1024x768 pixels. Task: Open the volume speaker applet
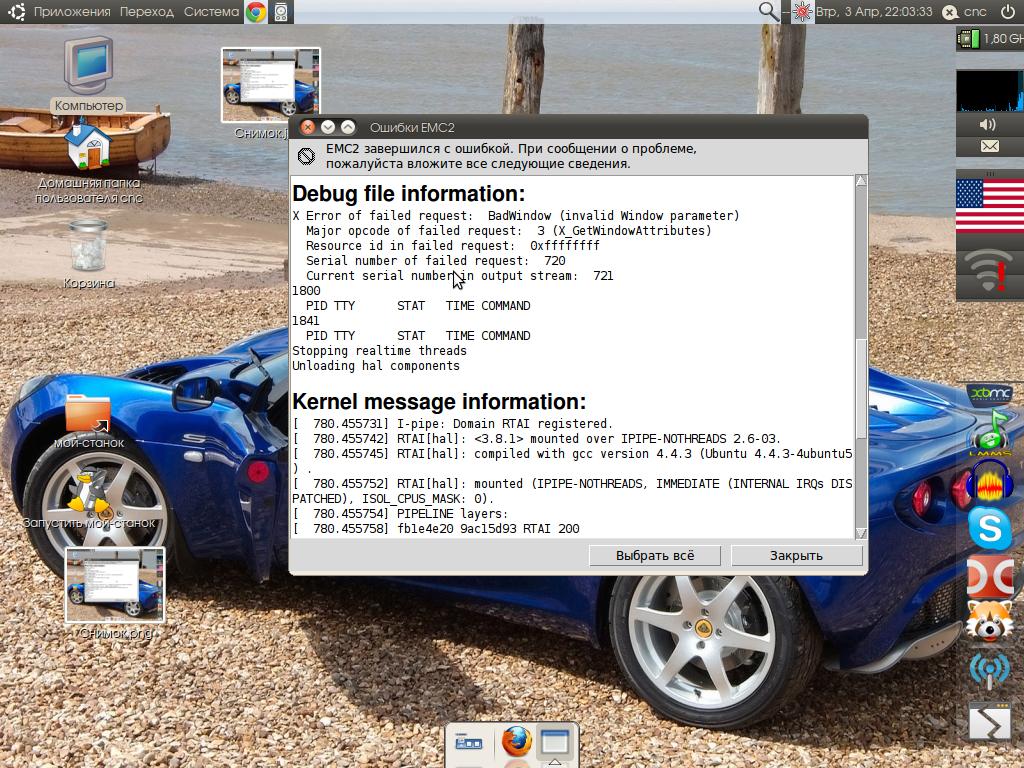[x=988, y=124]
